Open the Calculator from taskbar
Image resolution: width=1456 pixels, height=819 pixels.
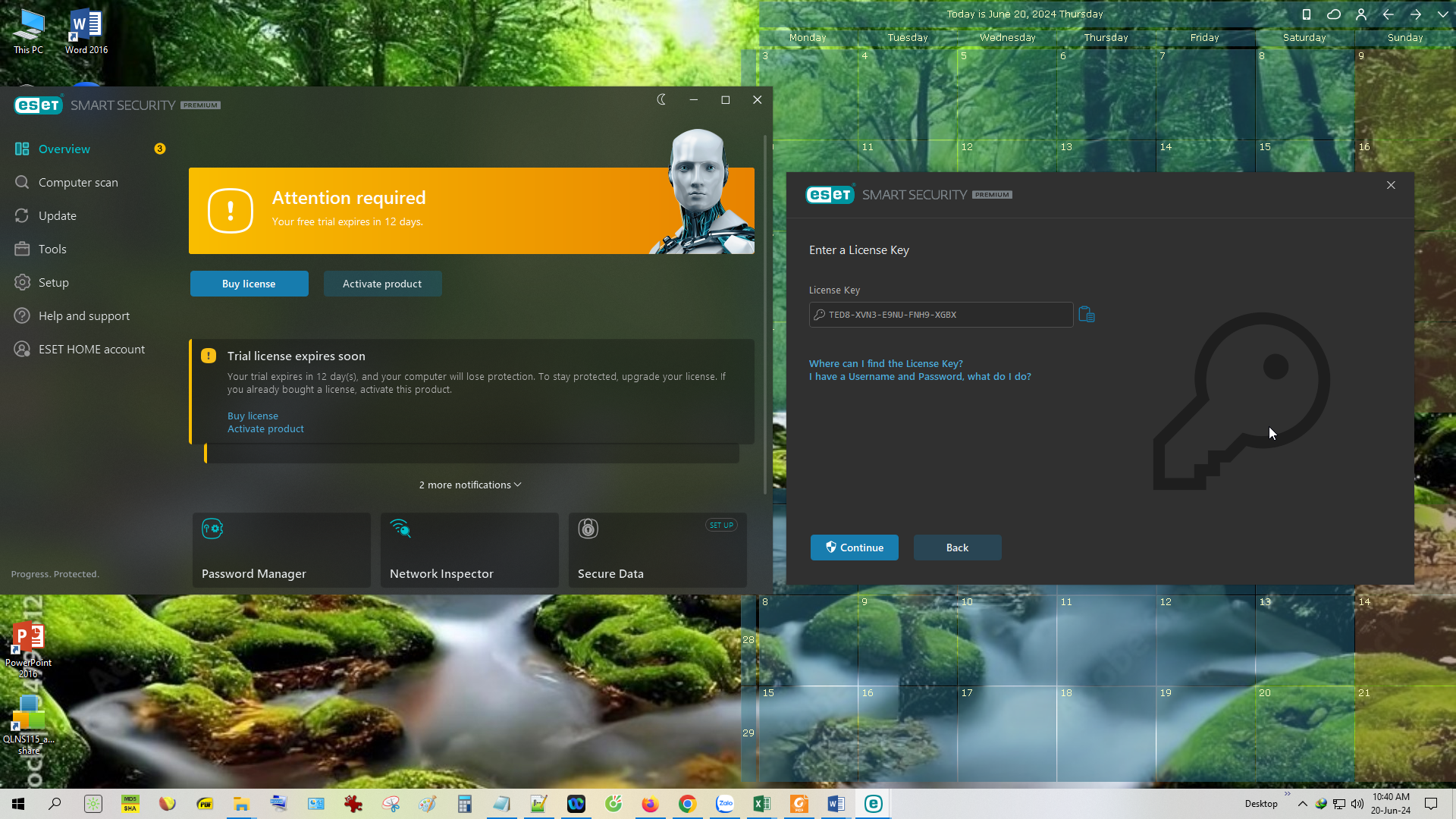464,804
